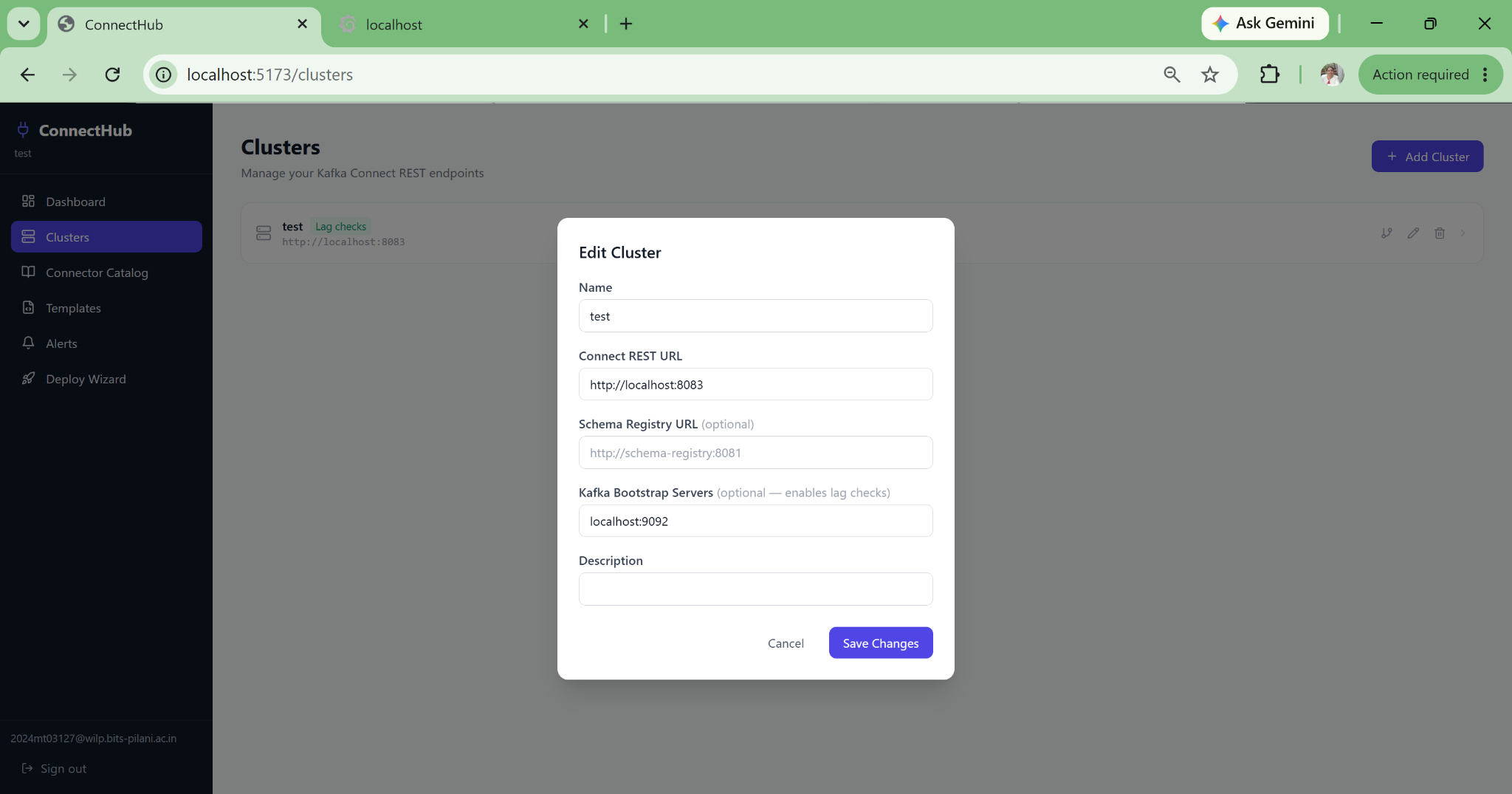Viewport: 1512px width, 794px height.
Task: Open the Dashboard grid icon in sidebar
Action: pos(28,201)
